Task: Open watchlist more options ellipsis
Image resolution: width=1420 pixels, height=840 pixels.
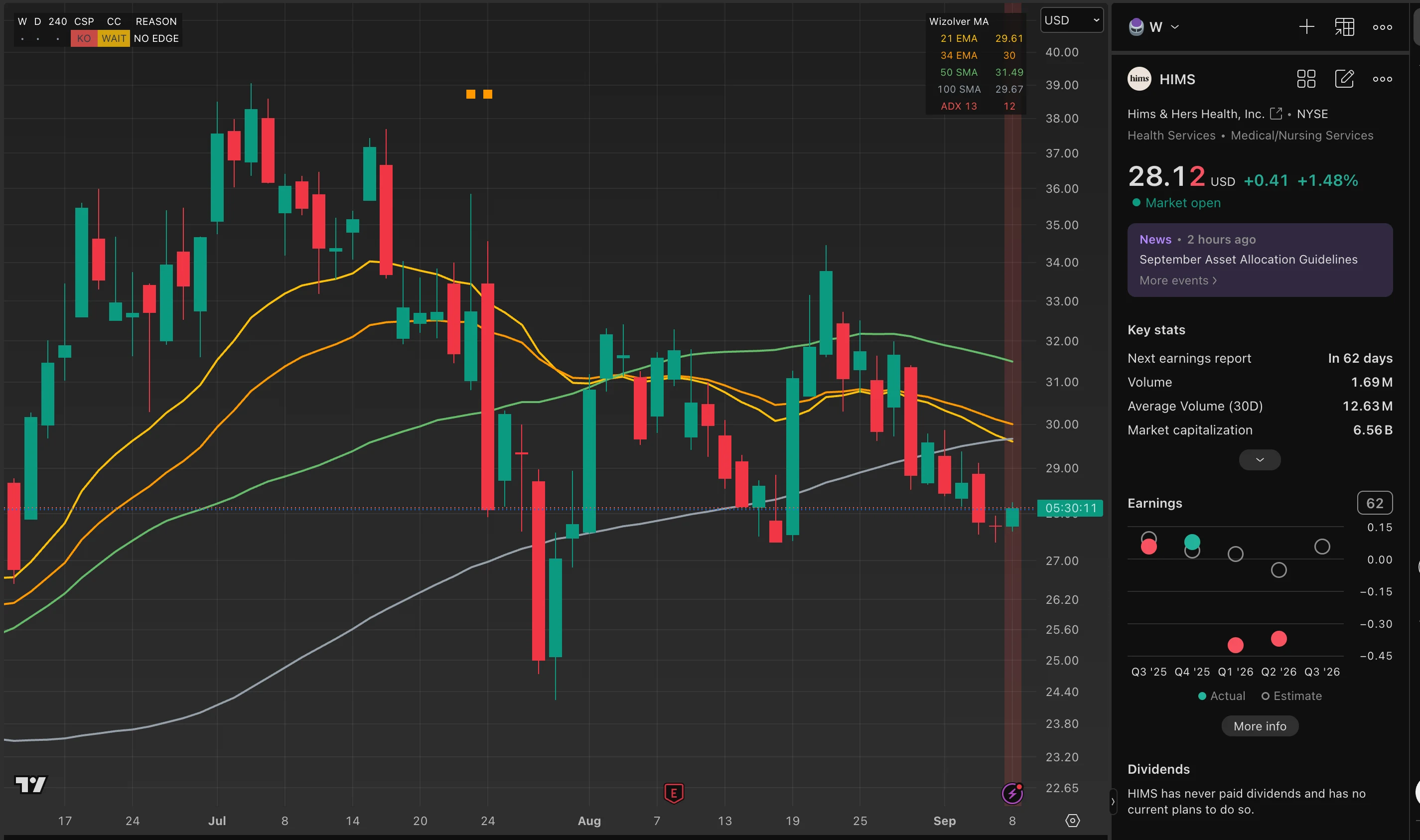Action: tap(1383, 26)
